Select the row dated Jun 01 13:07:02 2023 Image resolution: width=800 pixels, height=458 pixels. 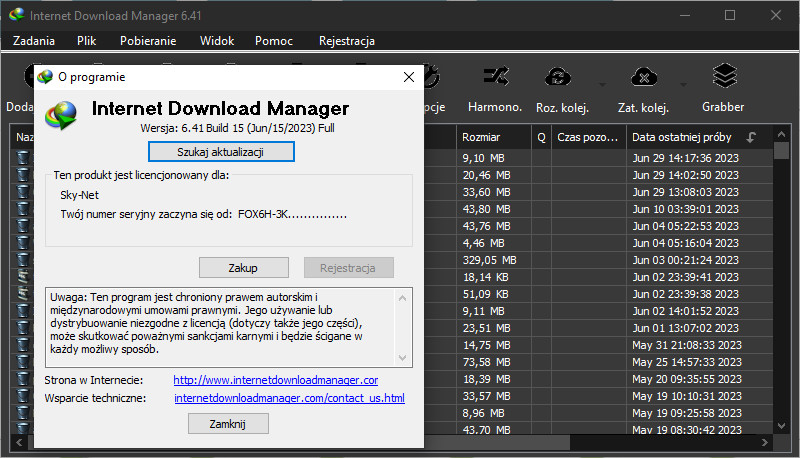click(x=392, y=328)
